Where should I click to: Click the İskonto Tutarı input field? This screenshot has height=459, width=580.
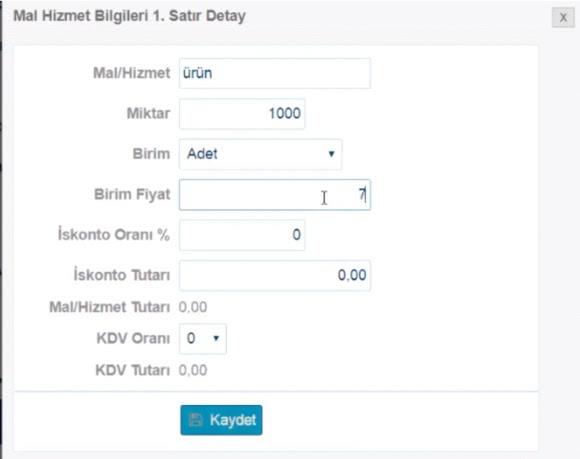275,275
